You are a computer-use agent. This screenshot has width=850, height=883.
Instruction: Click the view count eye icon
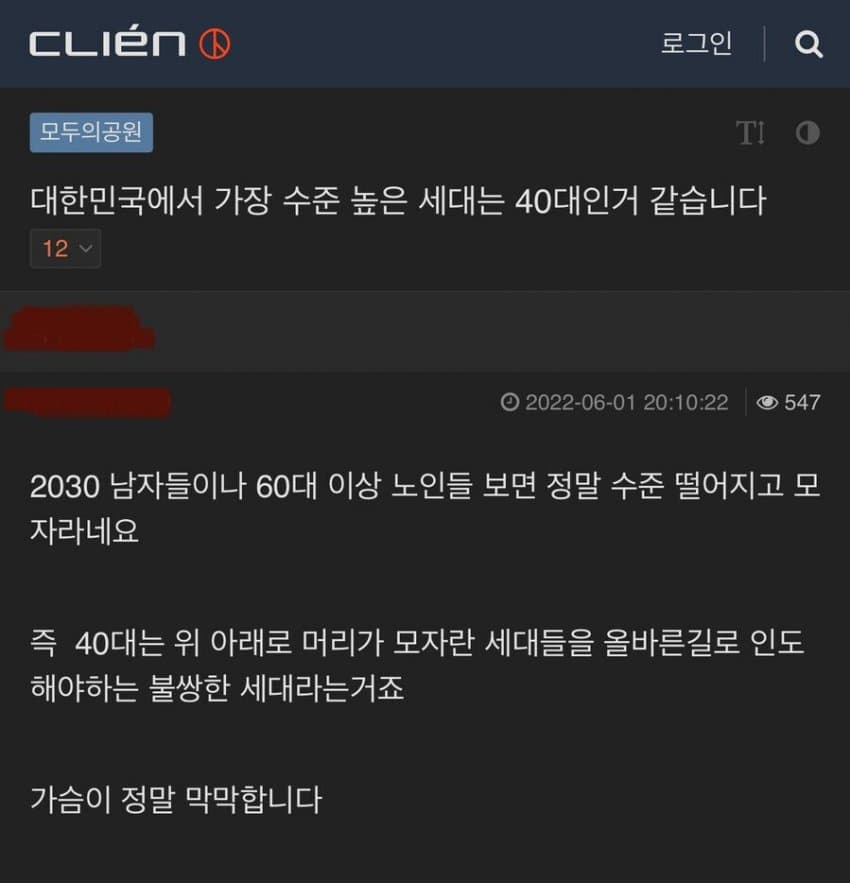[767, 403]
